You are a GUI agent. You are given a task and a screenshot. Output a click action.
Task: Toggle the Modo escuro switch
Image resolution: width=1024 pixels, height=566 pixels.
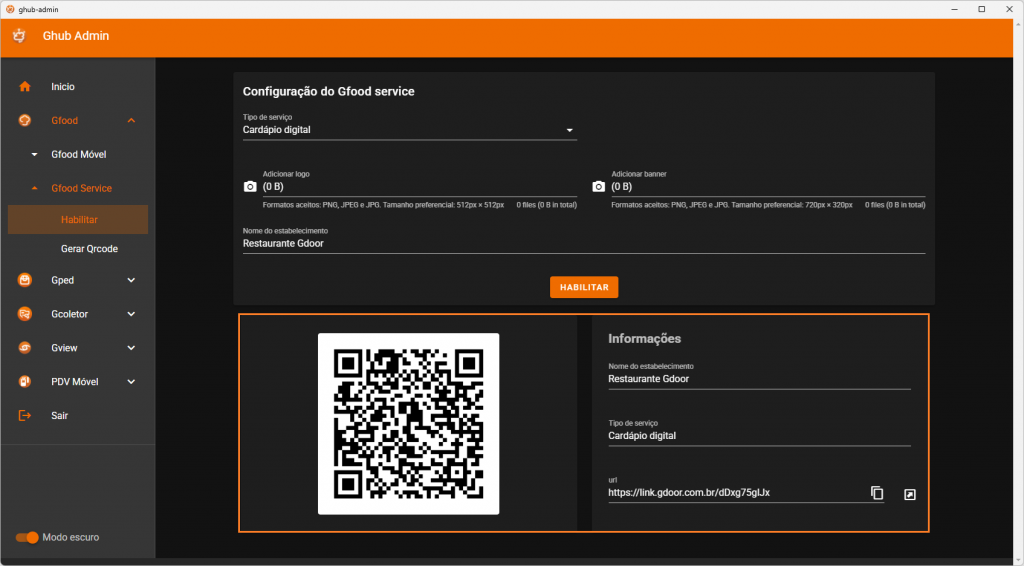(27, 537)
